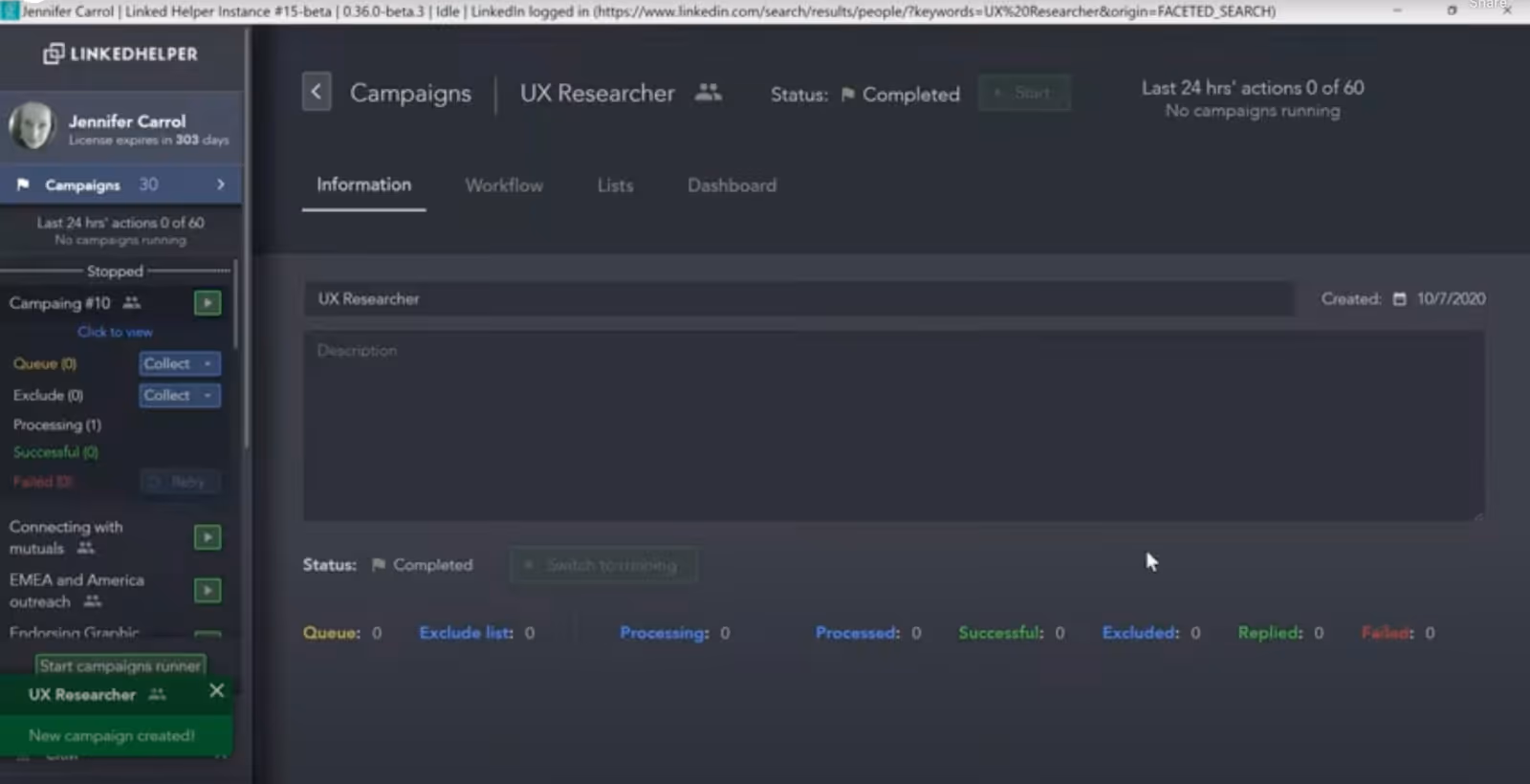
Task: Select Queue (0) in sidebar
Action: click(x=45, y=363)
